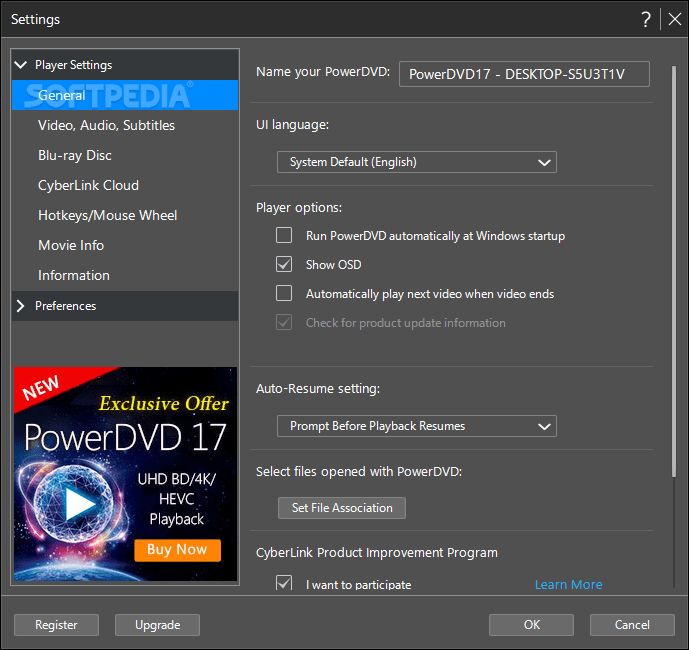Click the play icon in PowerDVD 17 ad

pos(79,504)
